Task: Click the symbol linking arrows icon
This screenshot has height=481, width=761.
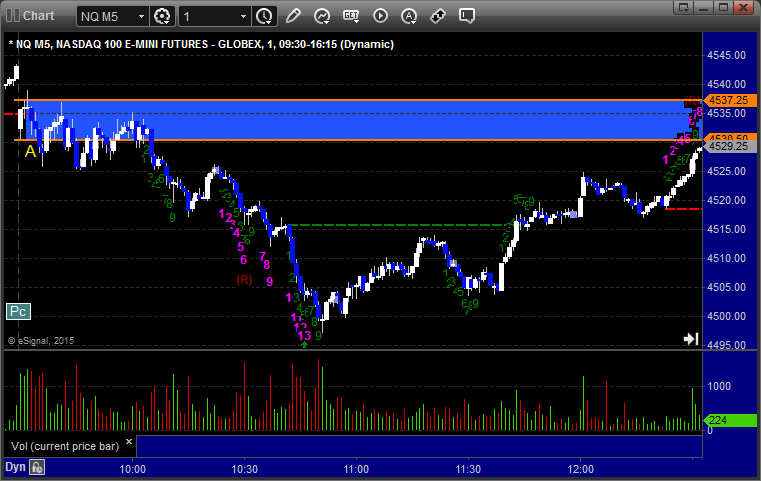Action: (x=438, y=16)
